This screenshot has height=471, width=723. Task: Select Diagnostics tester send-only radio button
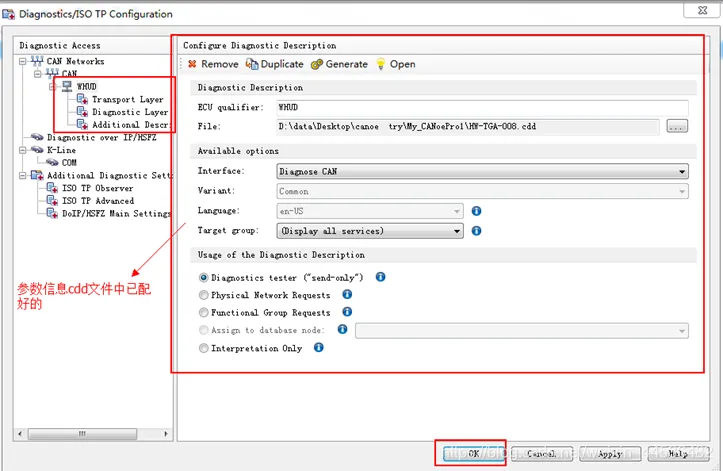(x=204, y=277)
